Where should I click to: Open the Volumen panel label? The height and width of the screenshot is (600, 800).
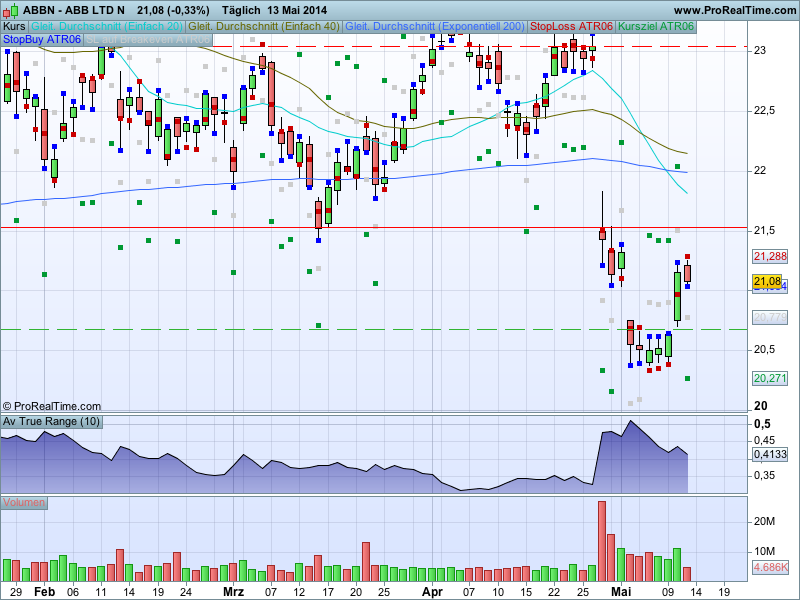[24, 503]
